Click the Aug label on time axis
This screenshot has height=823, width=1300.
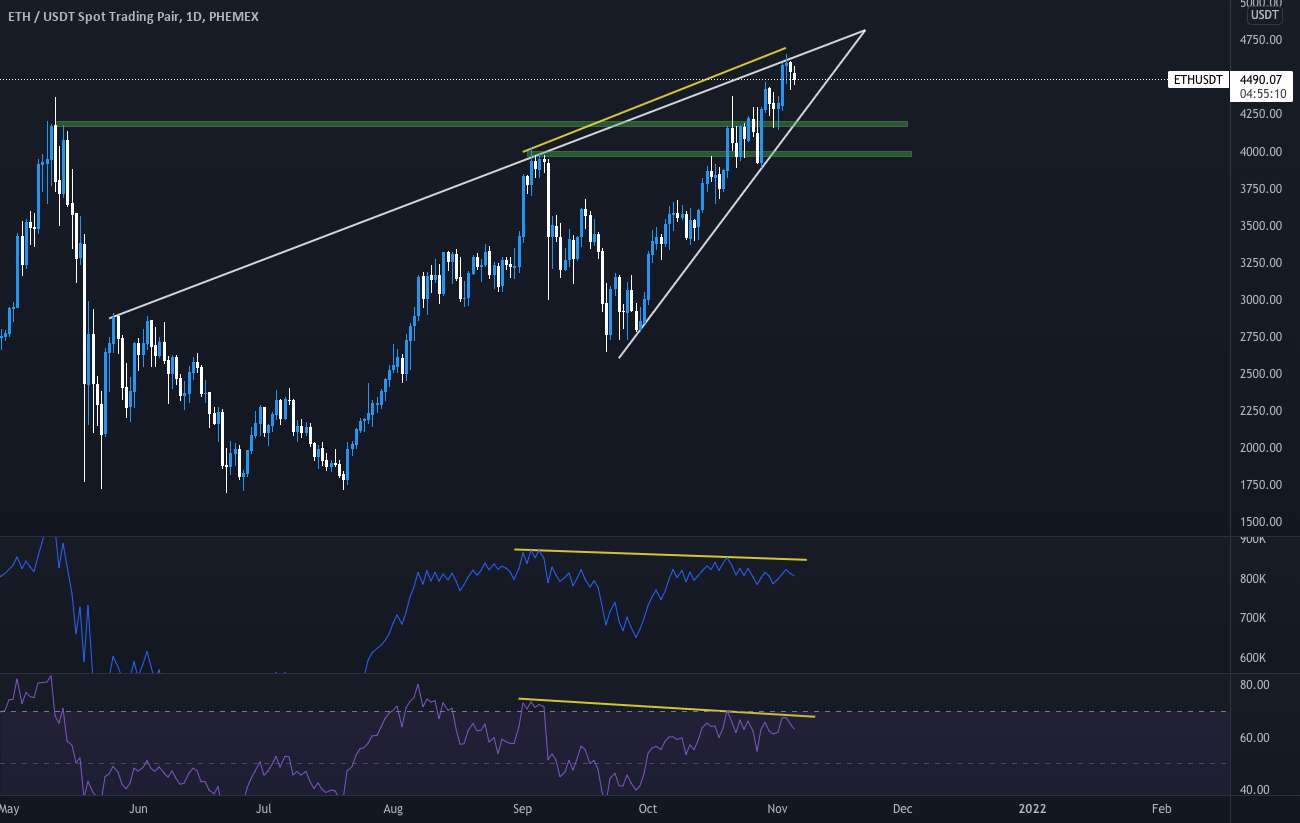394,808
